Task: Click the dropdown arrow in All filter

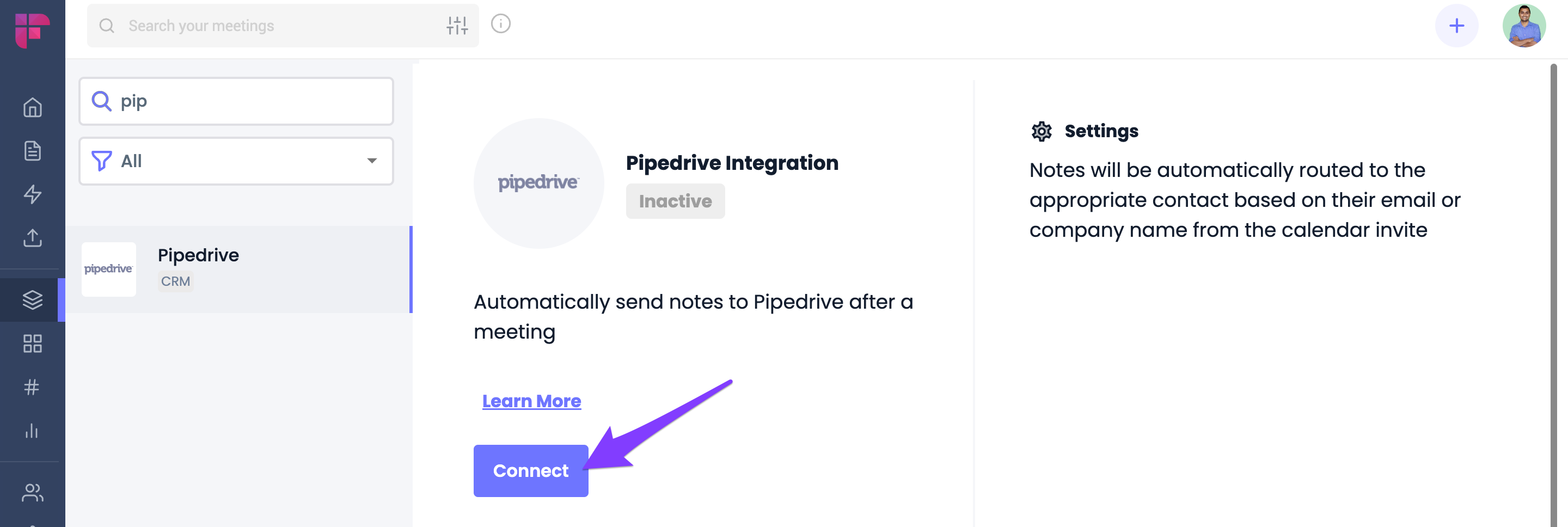Action: click(x=372, y=161)
